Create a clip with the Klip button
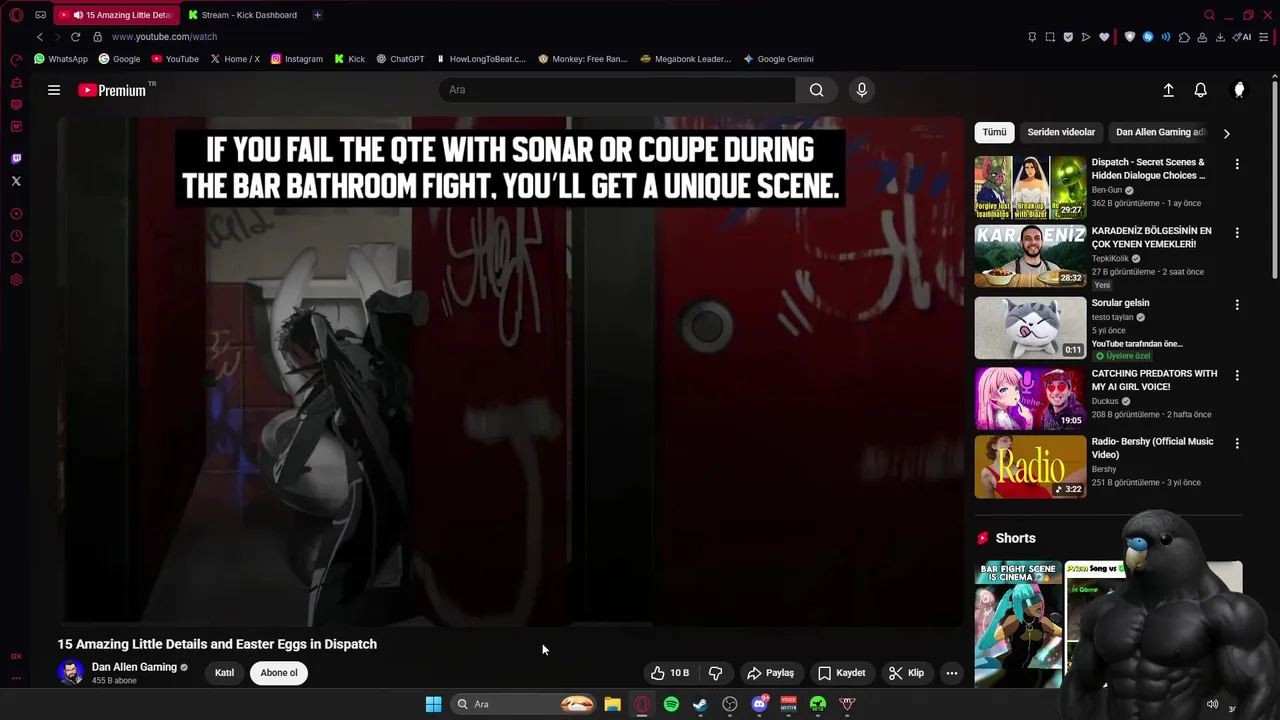Image resolution: width=1280 pixels, height=720 pixels. pos(906,673)
